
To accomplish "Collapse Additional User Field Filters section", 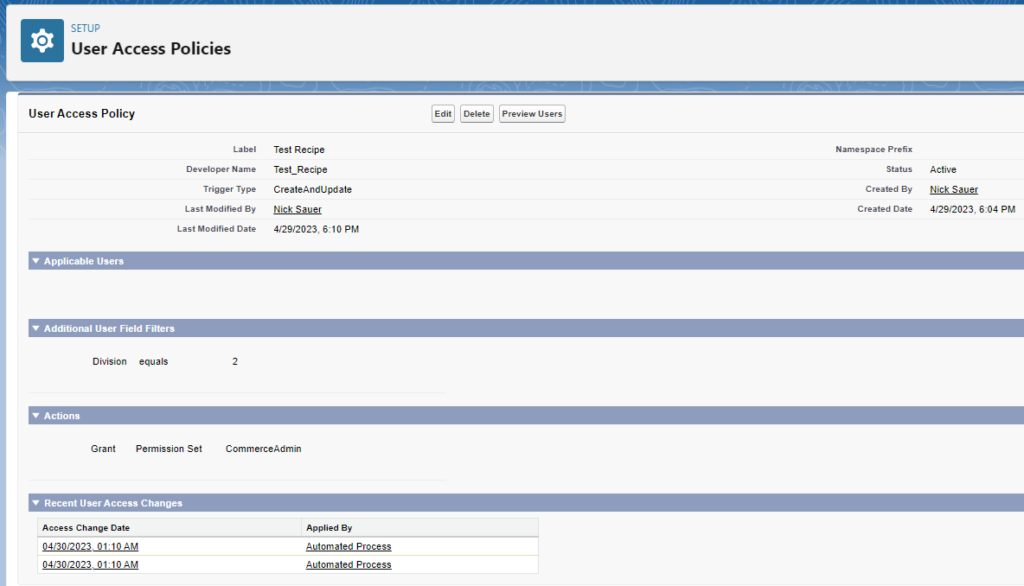I will 36,328.
